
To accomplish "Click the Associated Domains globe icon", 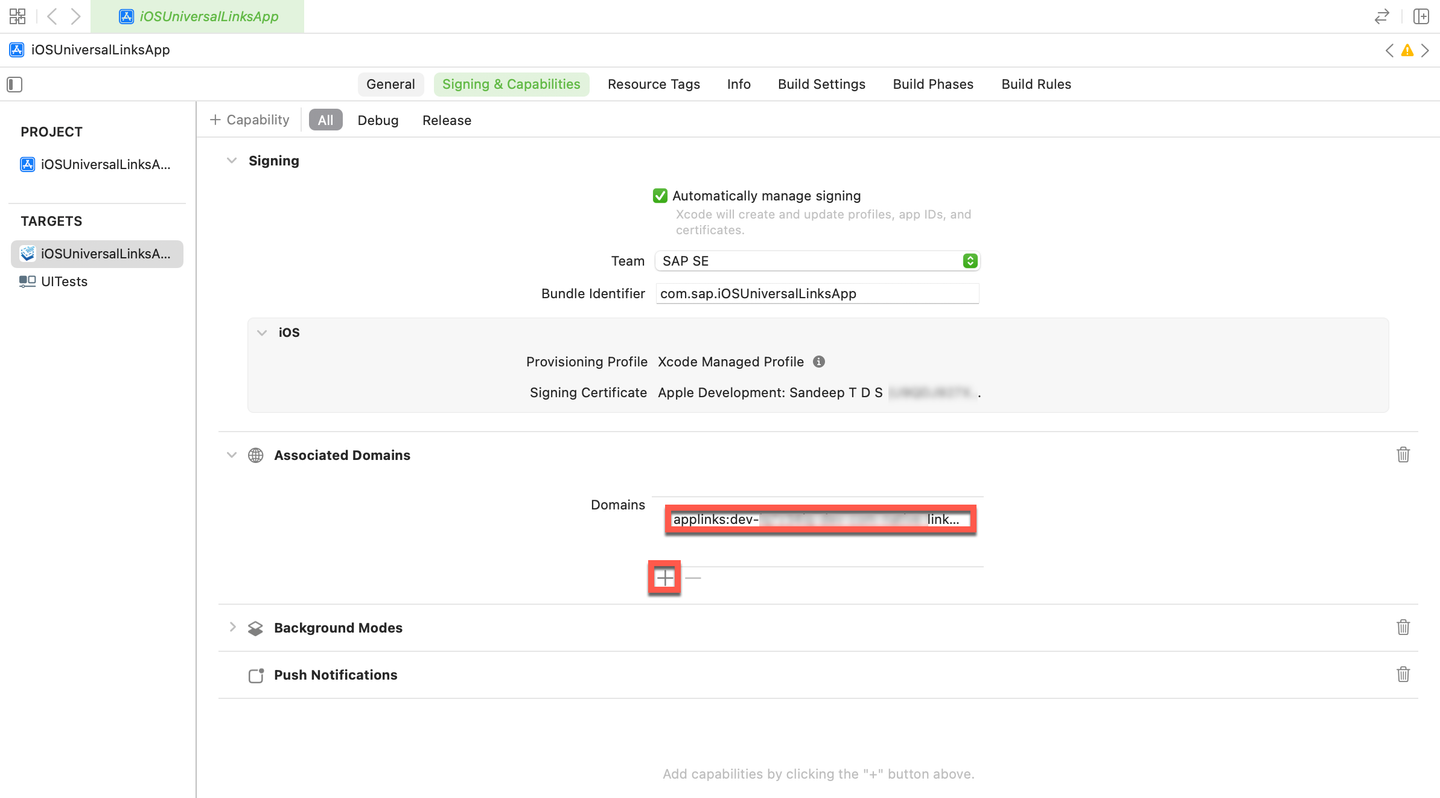I will [x=256, y=455].
